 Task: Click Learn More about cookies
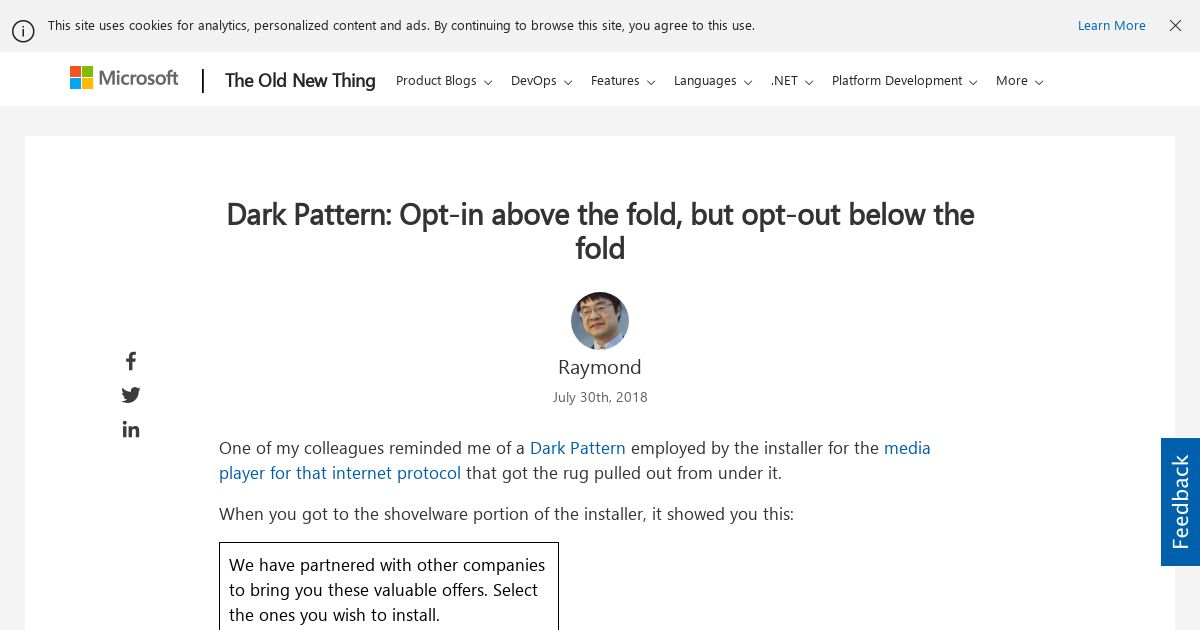tap(1112, 26)
